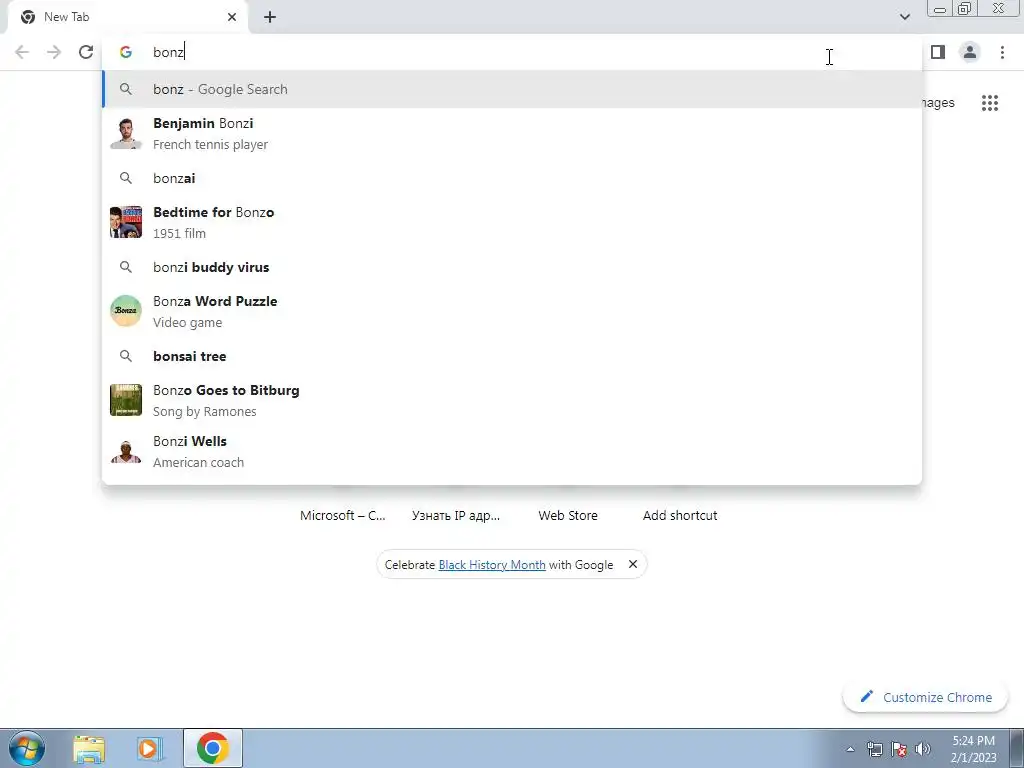
Task: Click the forward navigation arrow
Action: (54, 52)
